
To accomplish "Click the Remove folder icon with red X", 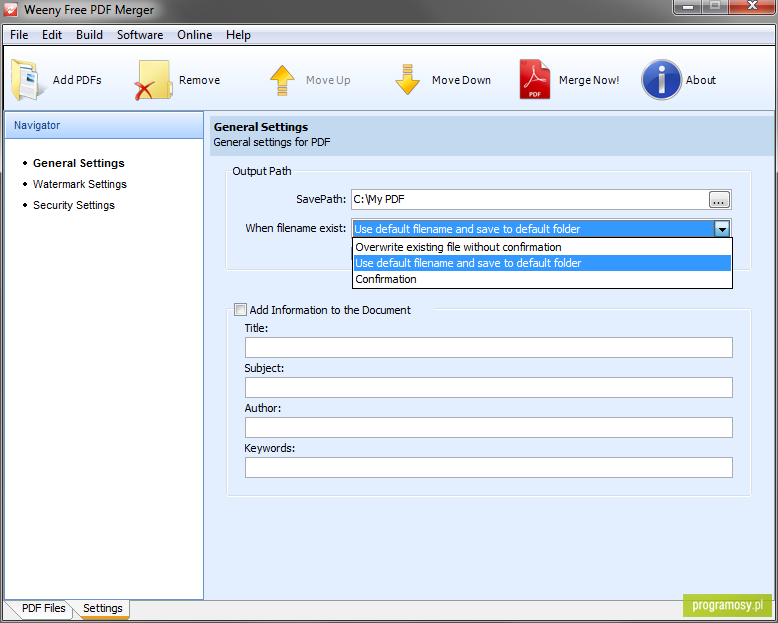I will pyautogui.click(x=153, y=80).
